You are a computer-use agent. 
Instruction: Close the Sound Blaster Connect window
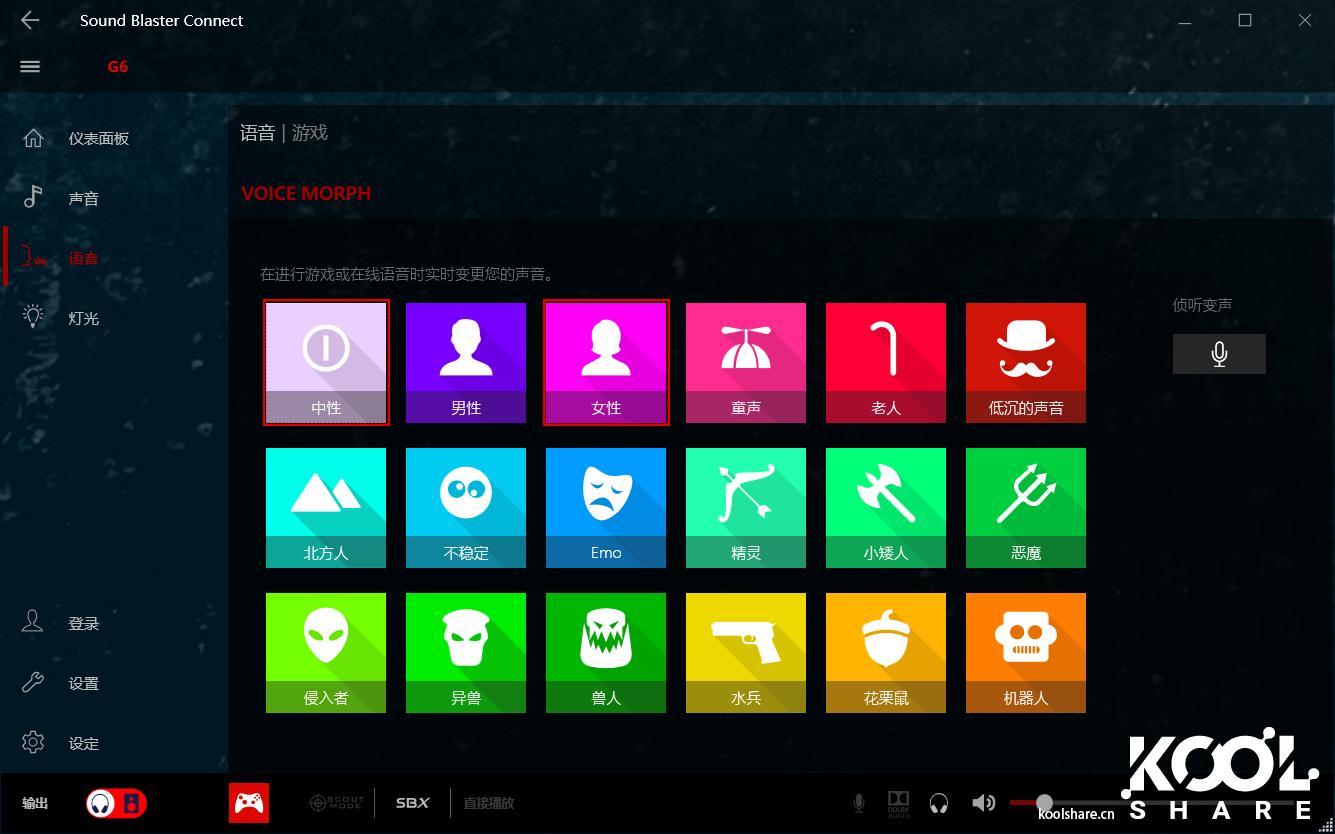click(x=1305, y=20)
